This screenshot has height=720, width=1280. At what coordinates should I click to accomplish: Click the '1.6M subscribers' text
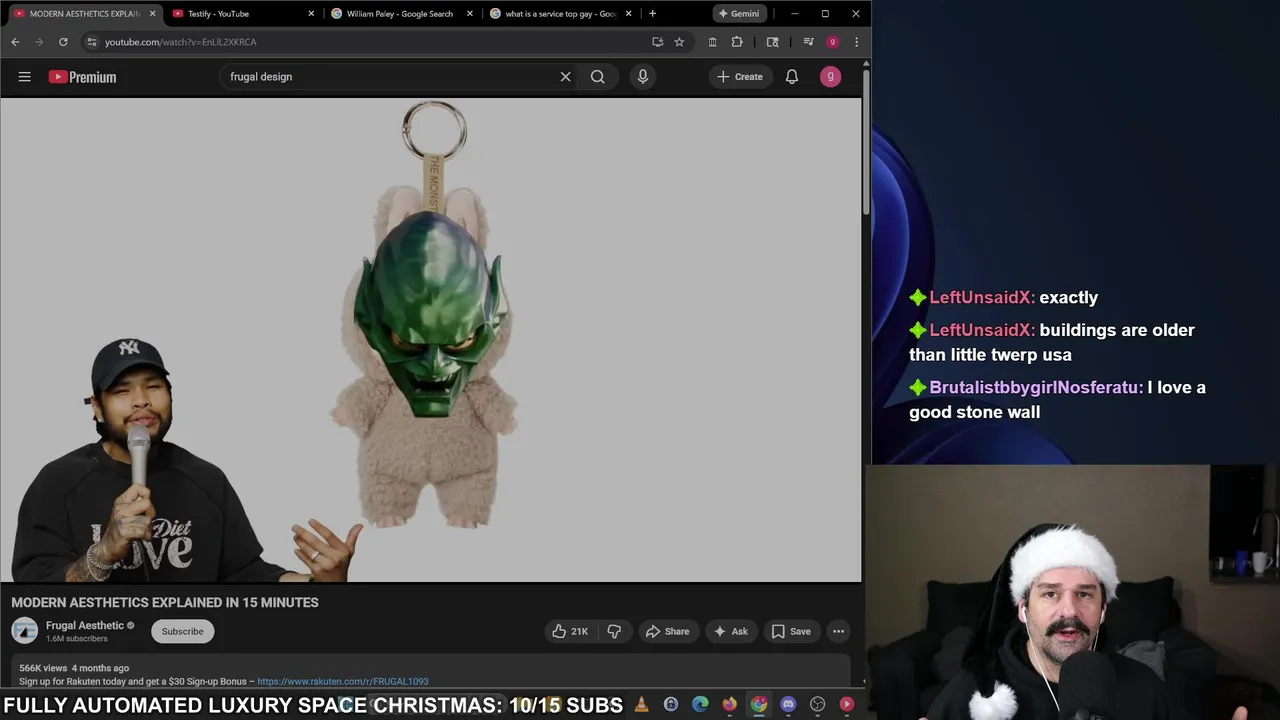pyautogui.click(x=77, y=639)
